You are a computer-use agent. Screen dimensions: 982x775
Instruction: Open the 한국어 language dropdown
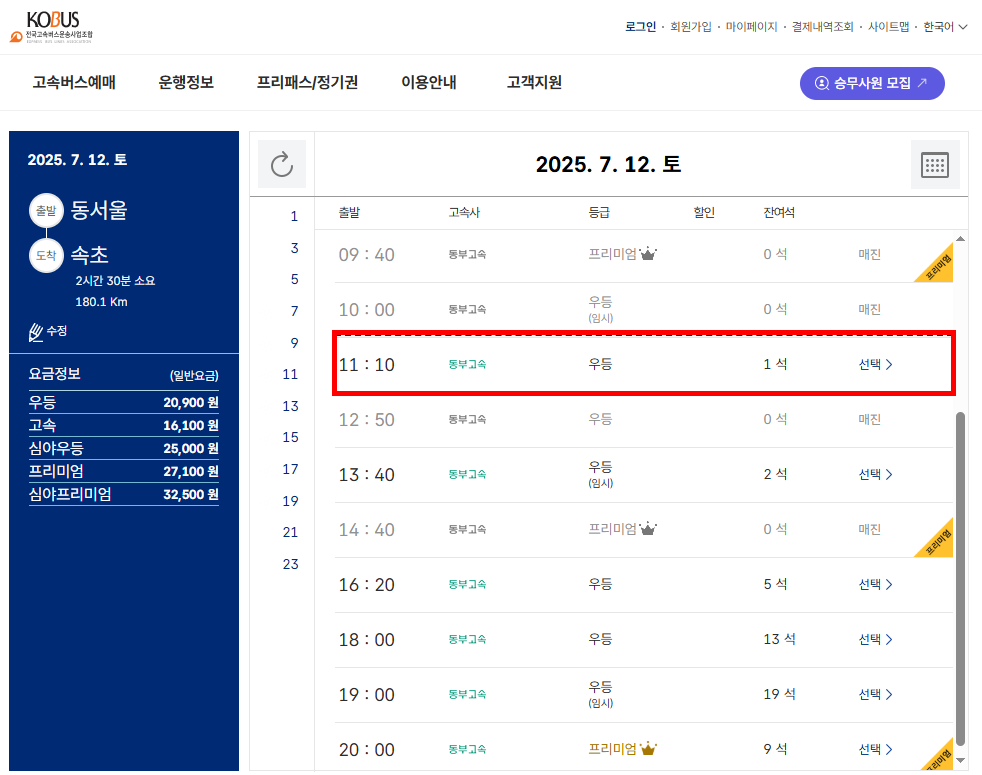click(x=945, y=26)
